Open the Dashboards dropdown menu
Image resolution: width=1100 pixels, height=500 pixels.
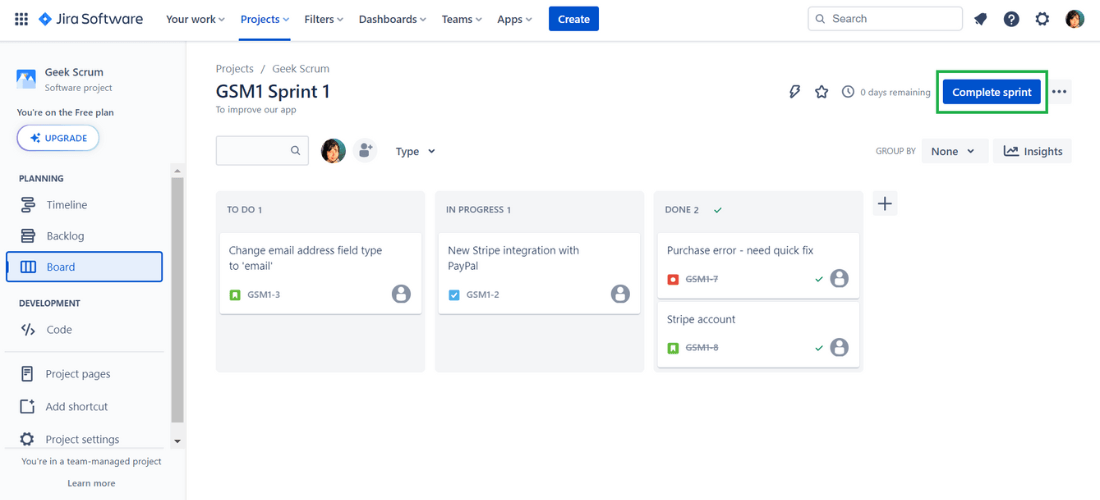pos(392,19)
